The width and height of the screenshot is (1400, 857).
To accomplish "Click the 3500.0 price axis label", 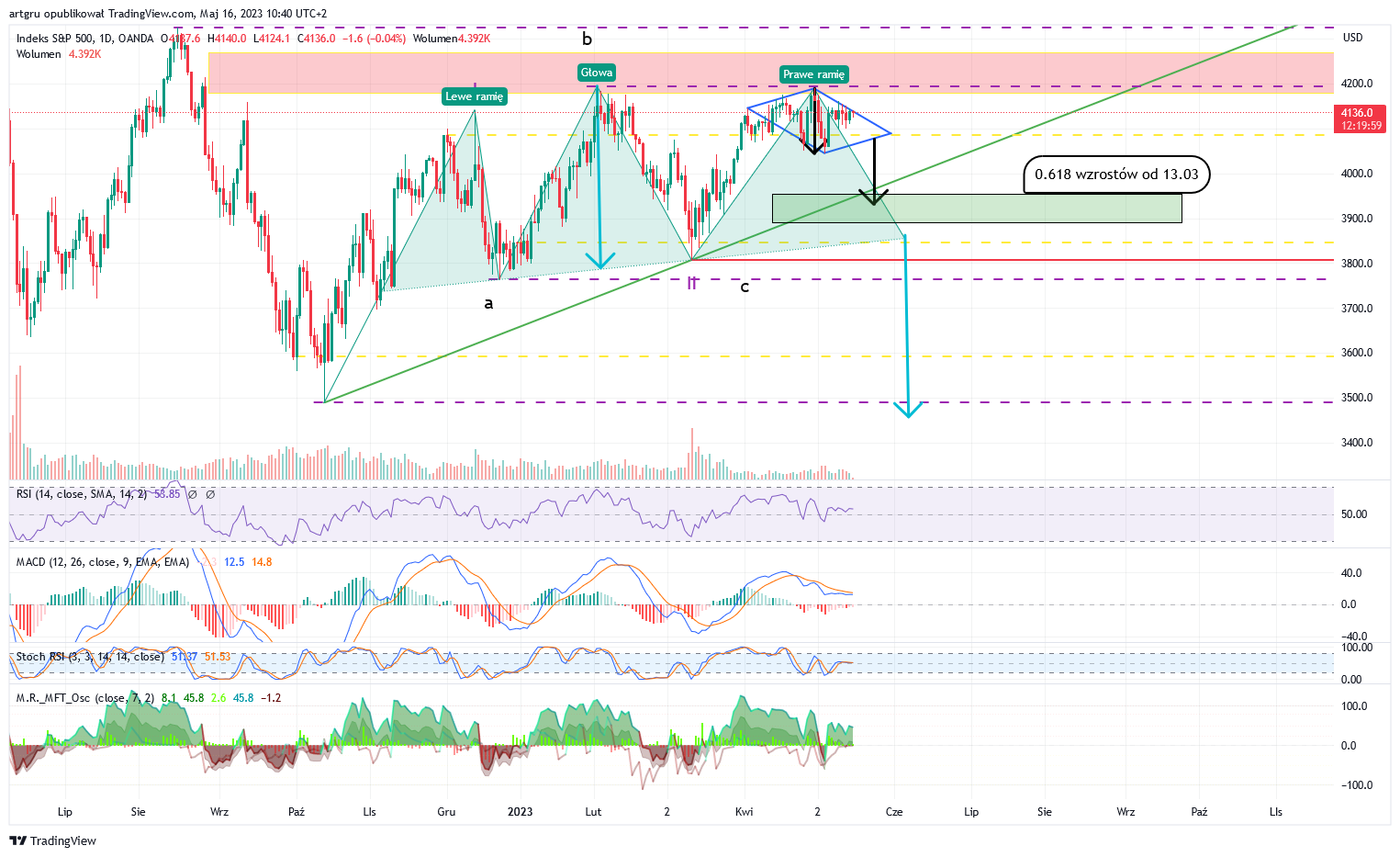I will point(1357,398).
